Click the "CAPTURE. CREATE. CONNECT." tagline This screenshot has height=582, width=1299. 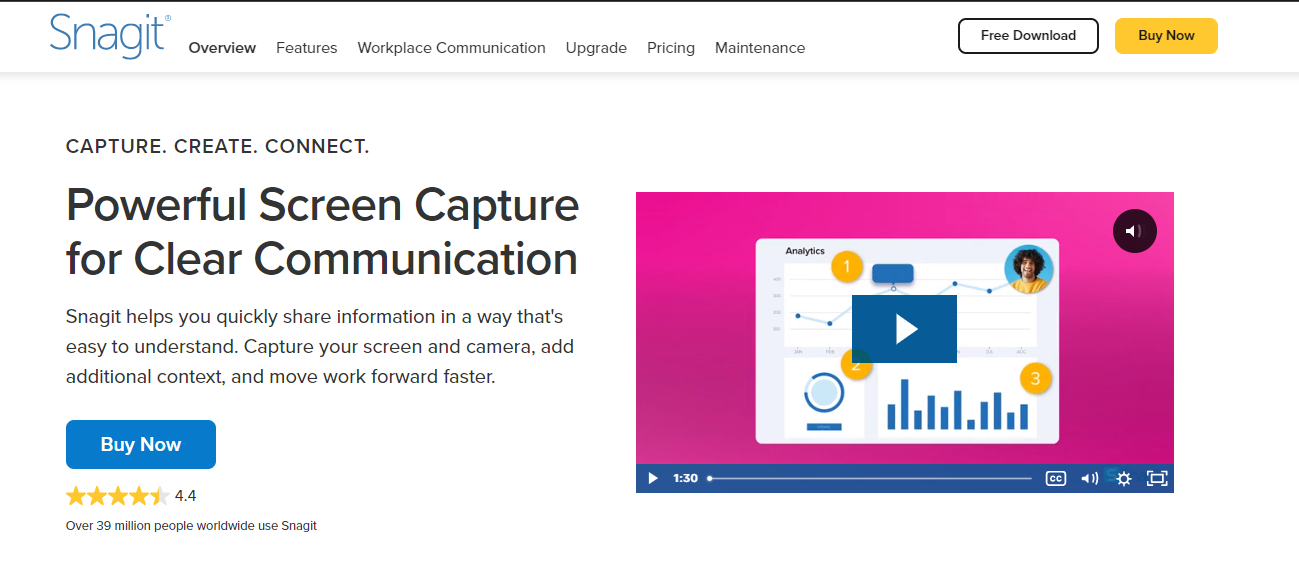coord(218,147)
